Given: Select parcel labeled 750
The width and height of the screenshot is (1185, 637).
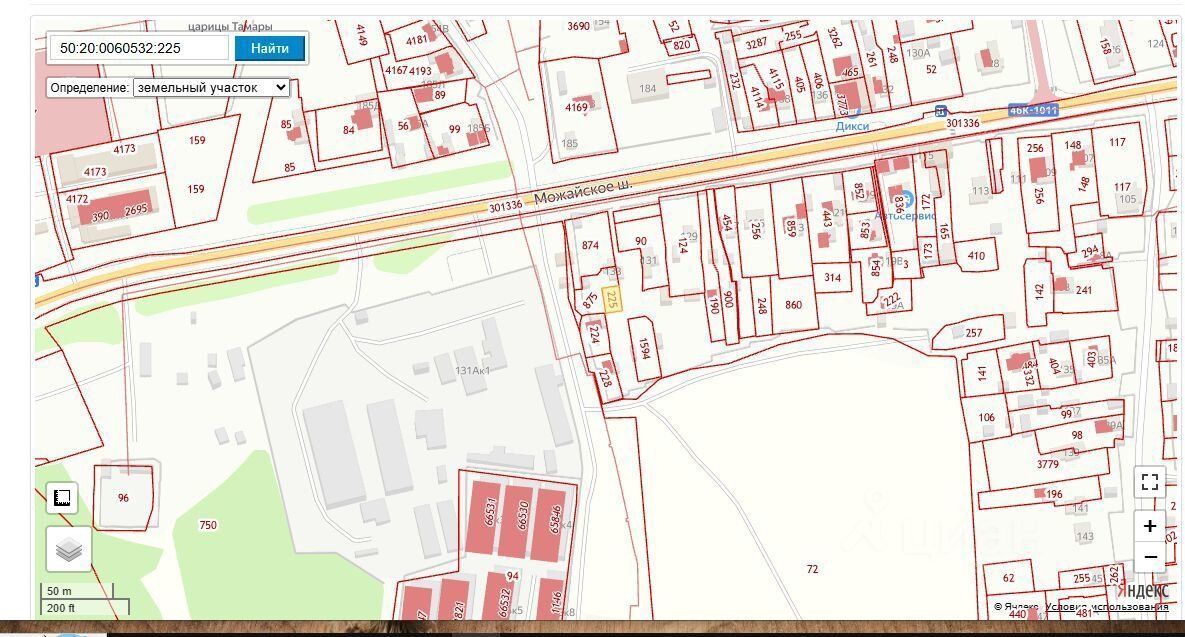Looking at the screenshot, I should pyautogui.click(x=208, y=524).
